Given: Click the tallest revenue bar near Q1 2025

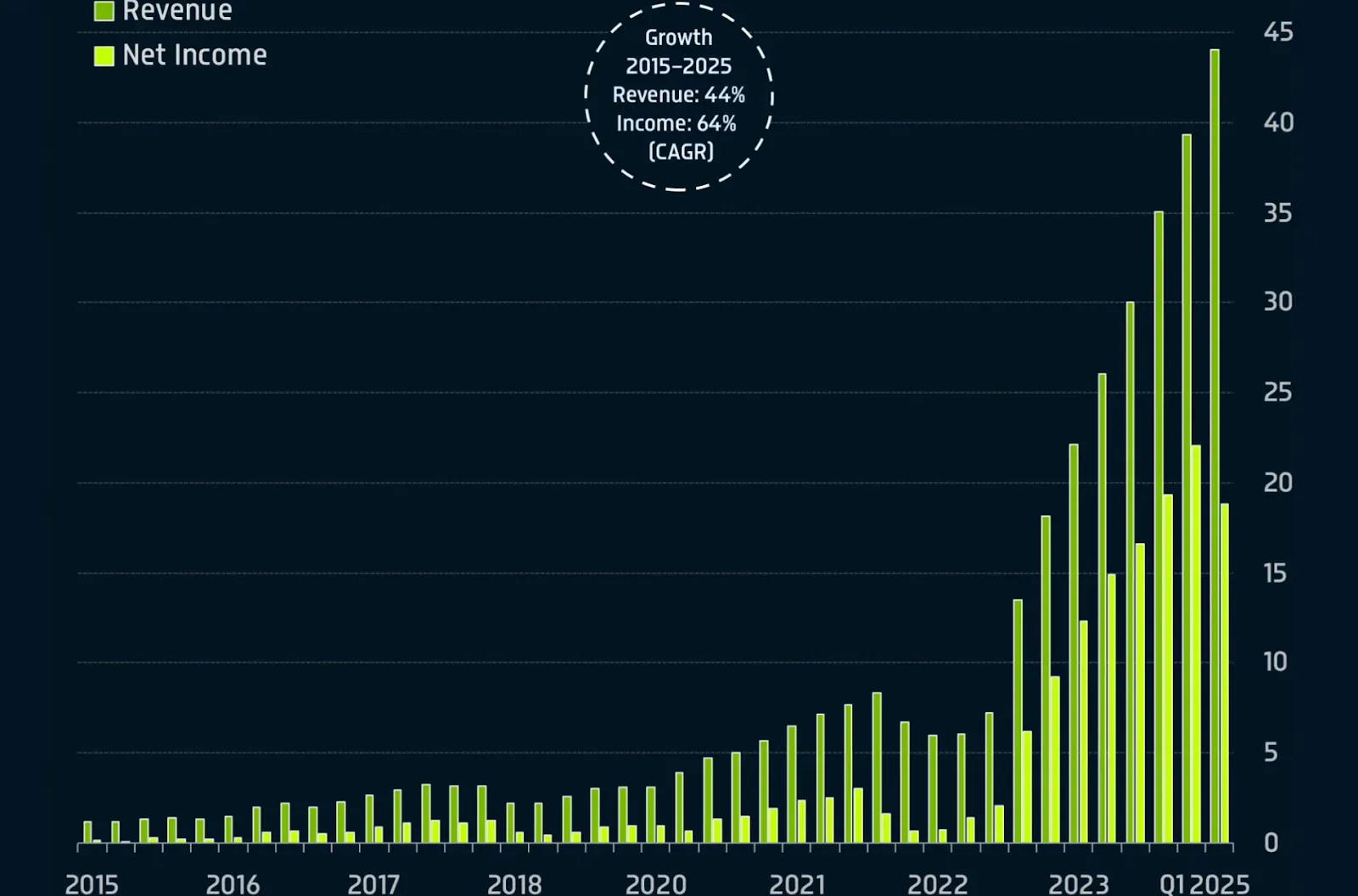Looking at the screenshot, I should click(1215, 424).
